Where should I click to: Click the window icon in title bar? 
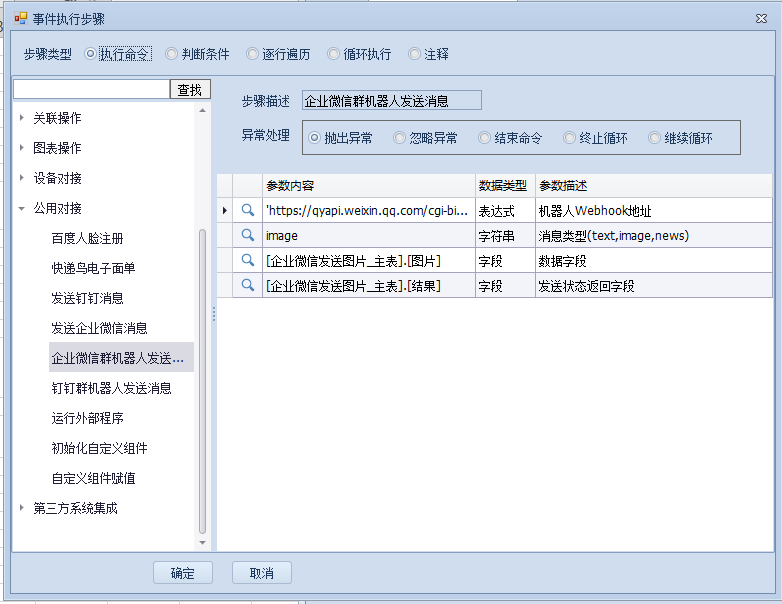coord(20,18)
